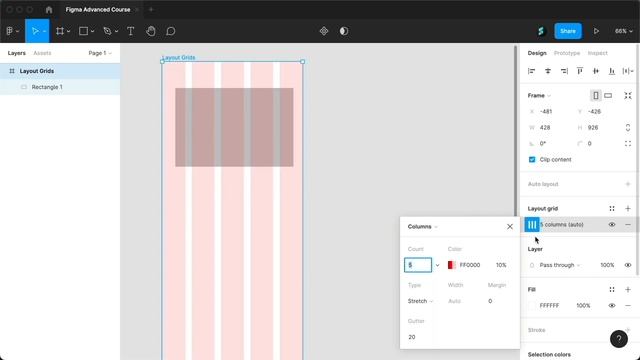640x360 pixels.
Task: Toggle constrain proportions lock
Action: (628, 128)
